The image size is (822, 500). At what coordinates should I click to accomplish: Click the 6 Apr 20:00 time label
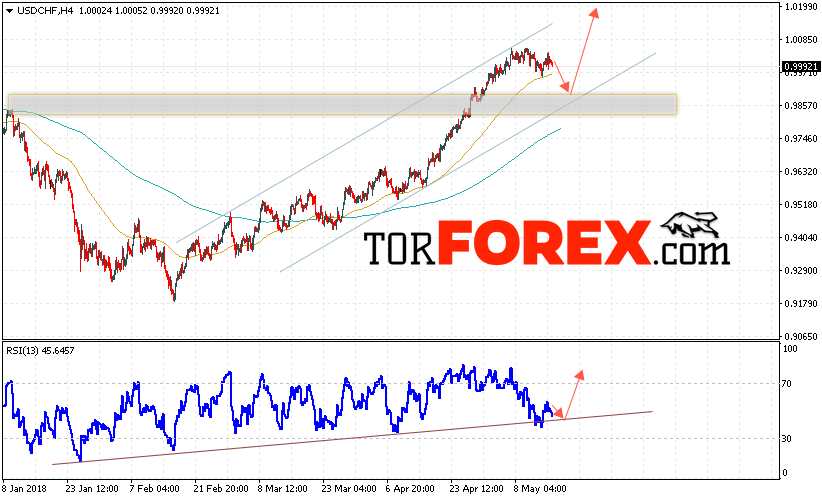[x=410, y=488]
